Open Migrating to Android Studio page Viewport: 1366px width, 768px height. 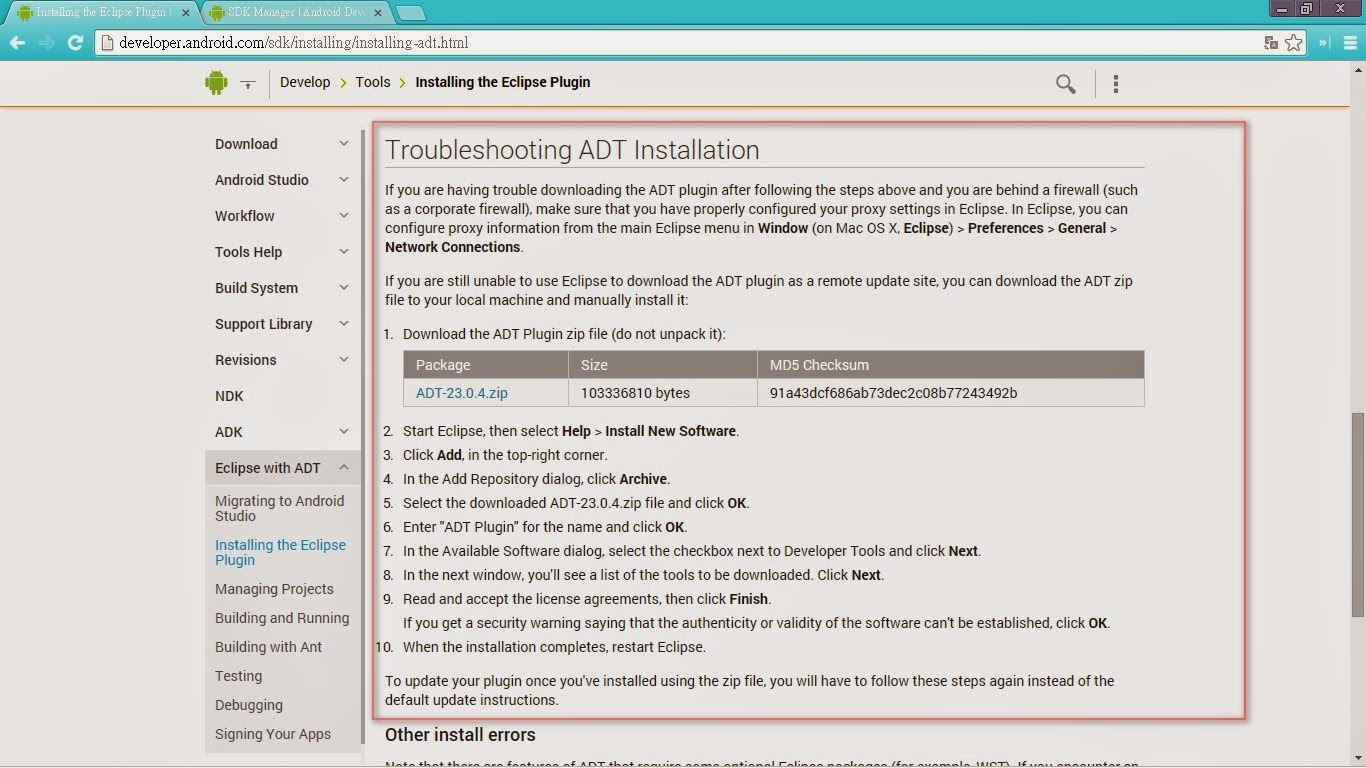click(280, 508)
